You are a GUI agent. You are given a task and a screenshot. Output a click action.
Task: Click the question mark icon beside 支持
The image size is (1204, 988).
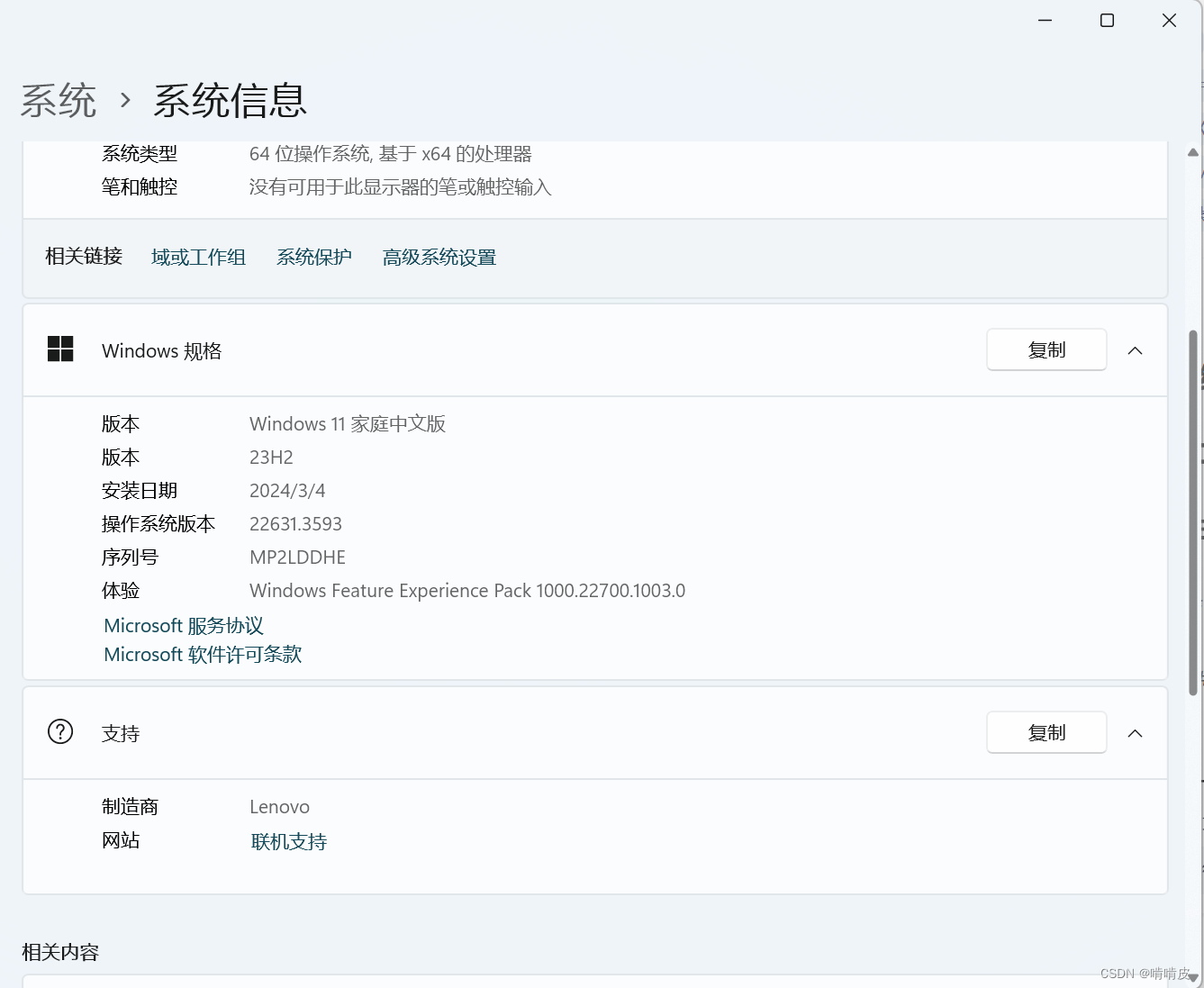(x=60, y=731)
